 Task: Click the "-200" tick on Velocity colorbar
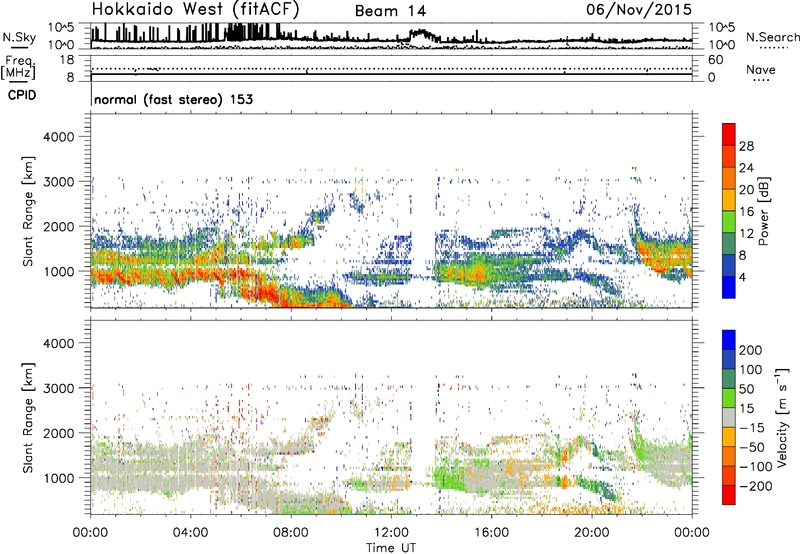(x=756, y=486)
